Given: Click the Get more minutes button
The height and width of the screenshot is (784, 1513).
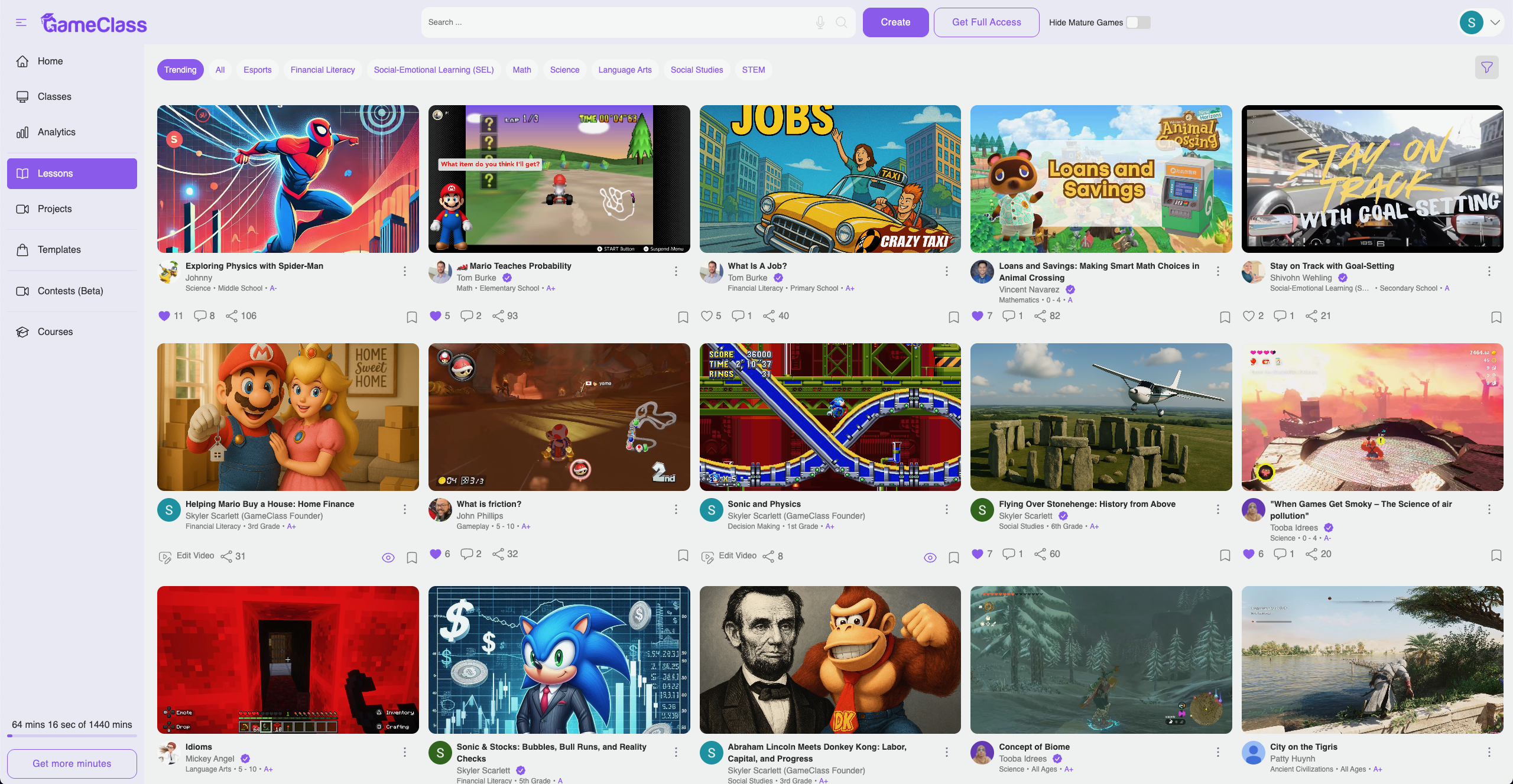Looking at the screenshot, I should (x=72, y=763).
